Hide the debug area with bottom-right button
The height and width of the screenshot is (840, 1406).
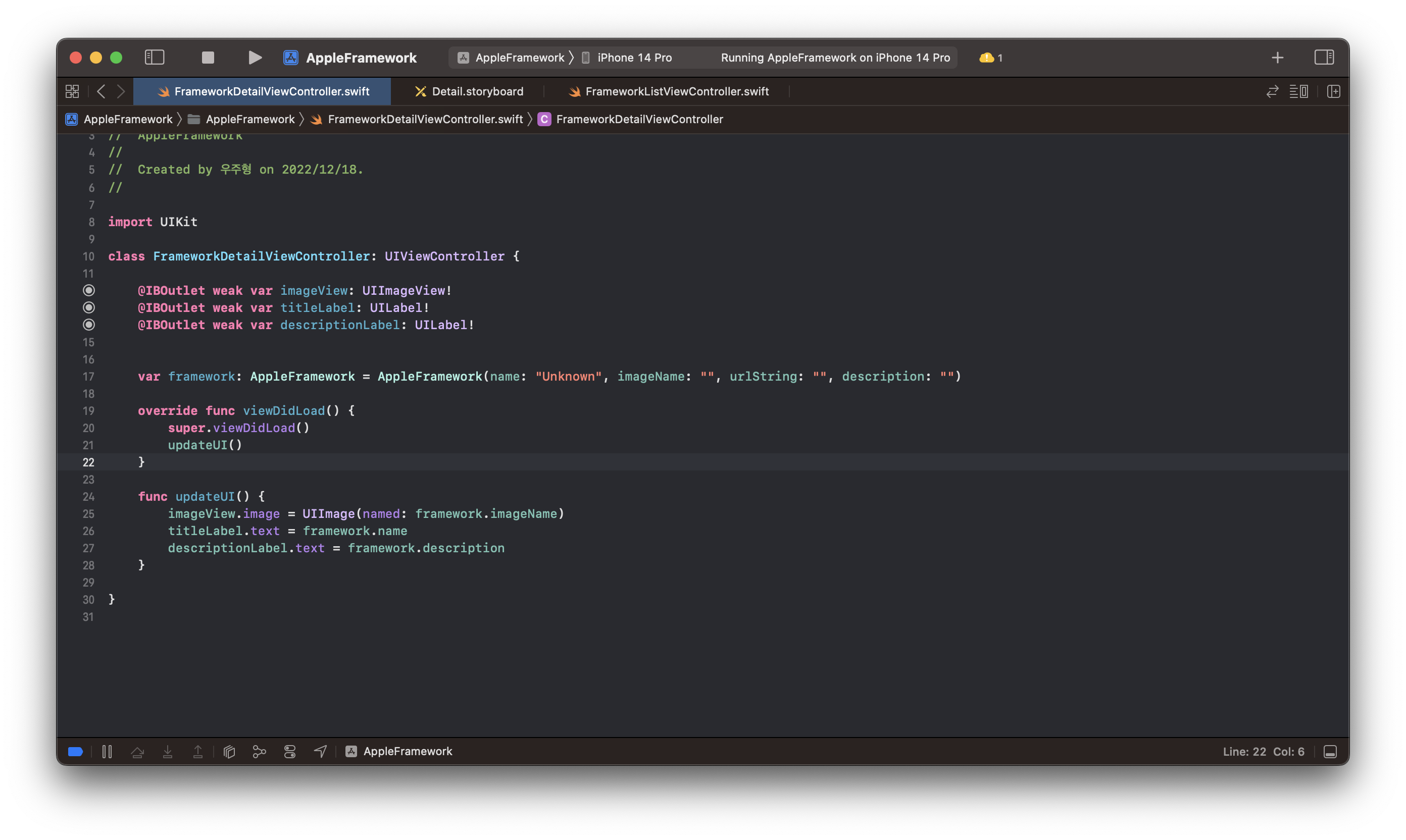click(1330, 751)
